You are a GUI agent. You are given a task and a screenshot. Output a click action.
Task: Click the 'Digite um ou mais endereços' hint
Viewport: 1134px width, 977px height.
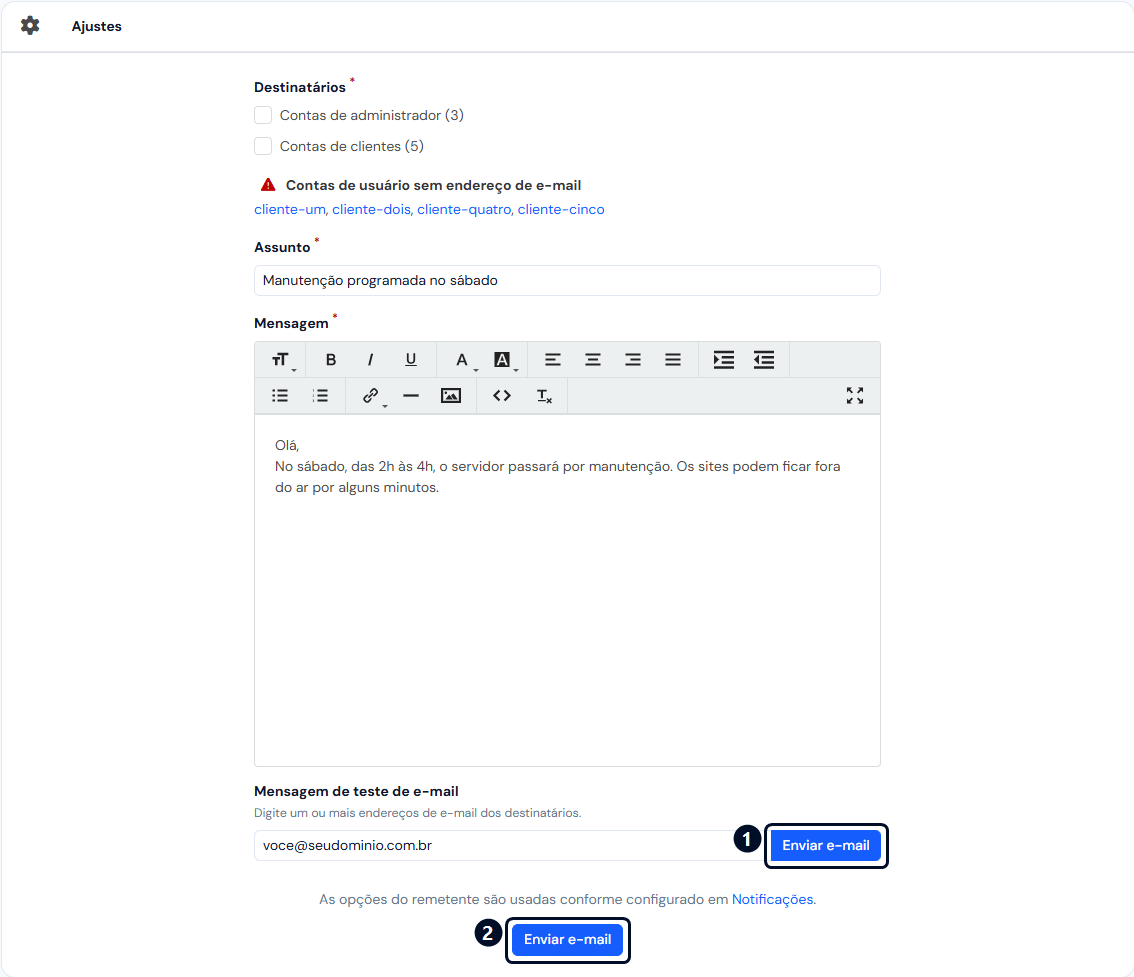click(417, 813)
